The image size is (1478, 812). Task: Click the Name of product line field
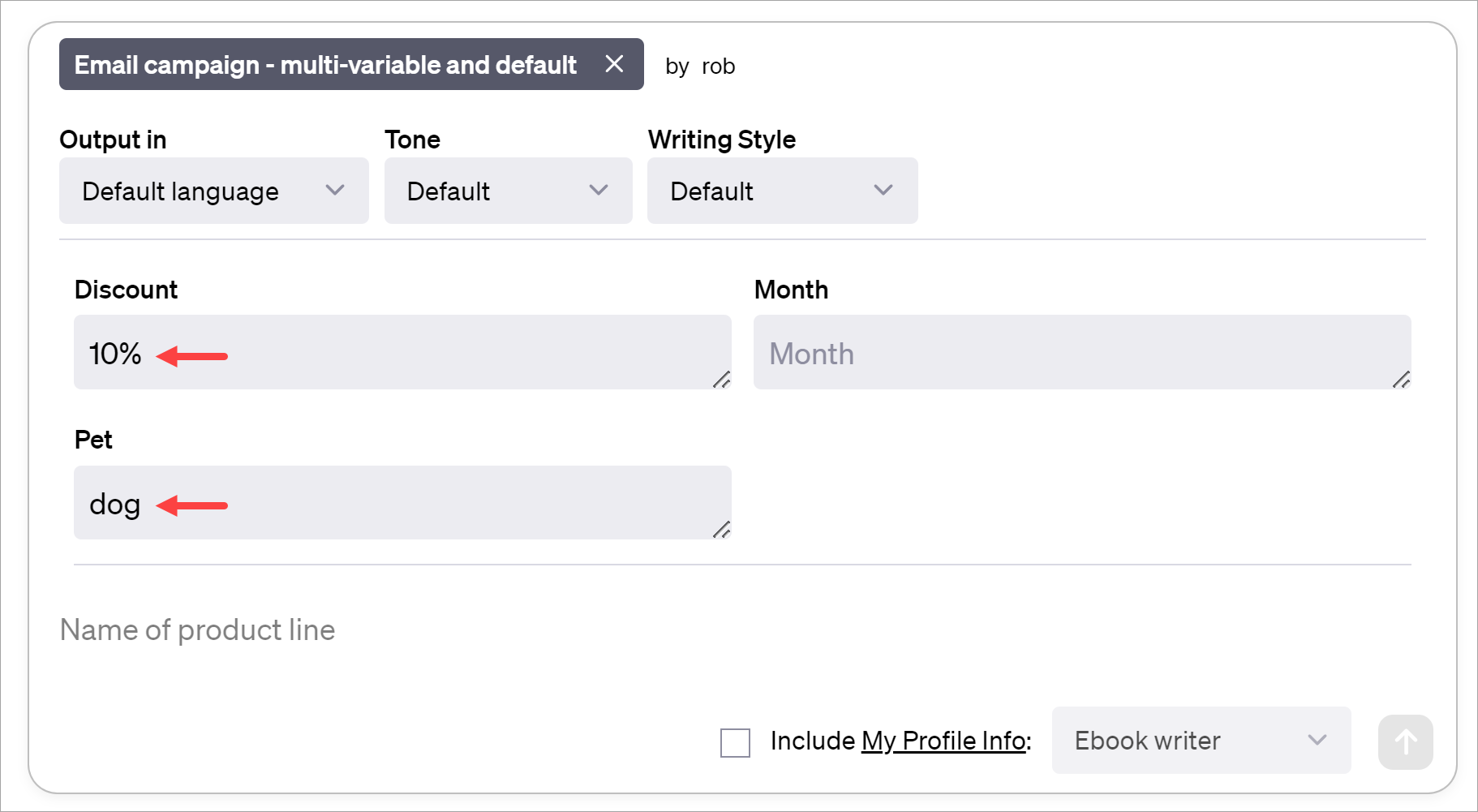(x=196, y=629)
